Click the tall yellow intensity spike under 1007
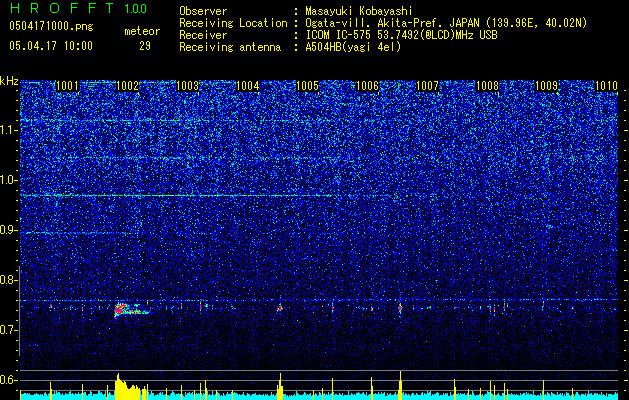 400,385
